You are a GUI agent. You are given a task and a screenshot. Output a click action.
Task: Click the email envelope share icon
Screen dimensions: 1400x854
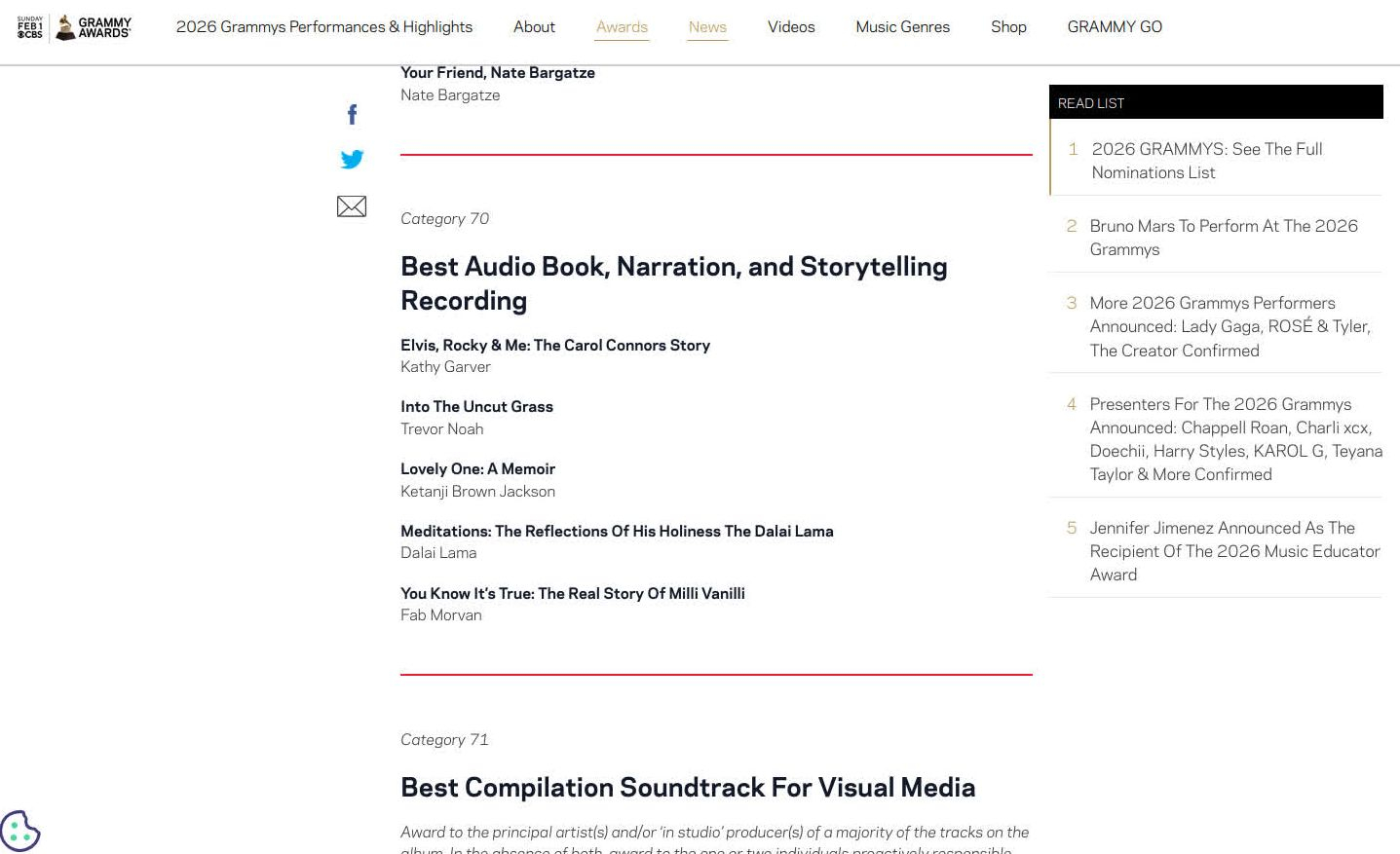[352, 206]
